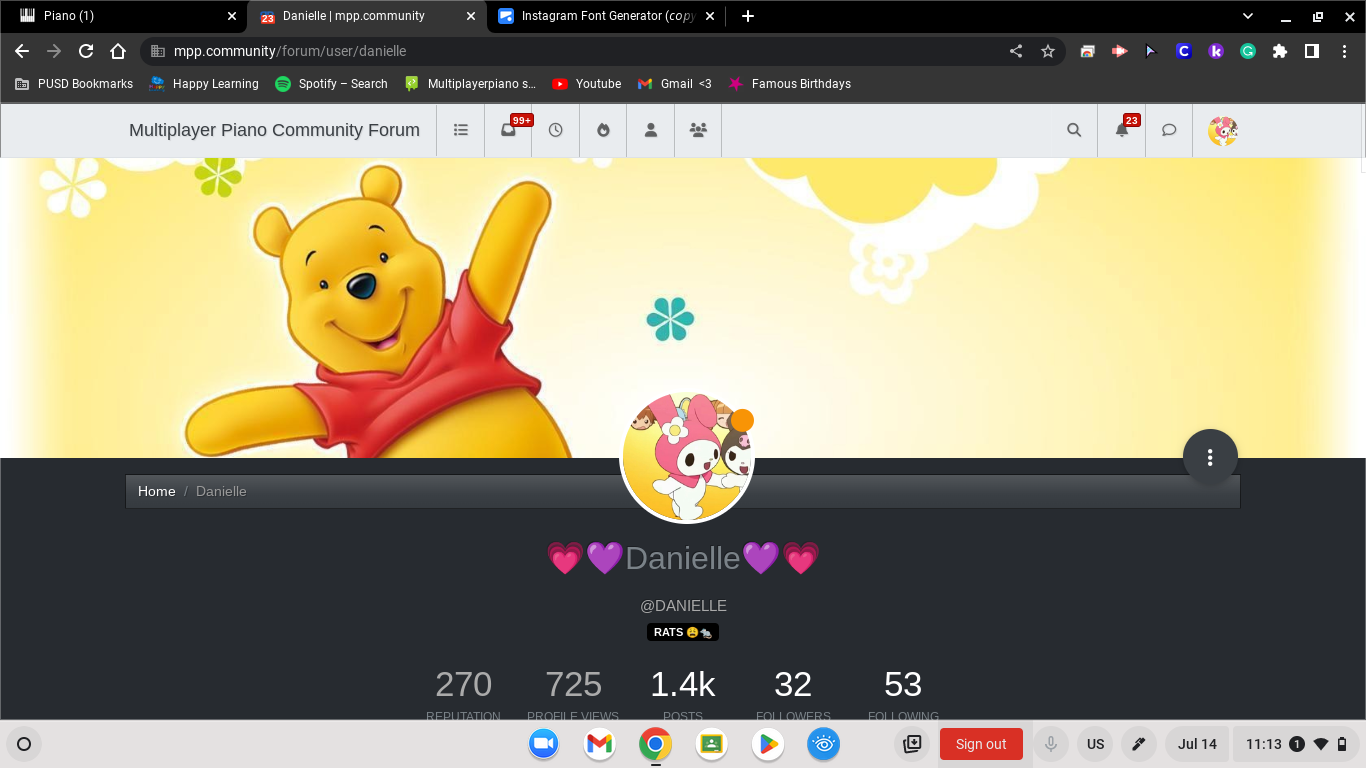Screen dimensions: 1366x768
Task: Open the user avatar menu in navbar
Action: [1223, 131]
